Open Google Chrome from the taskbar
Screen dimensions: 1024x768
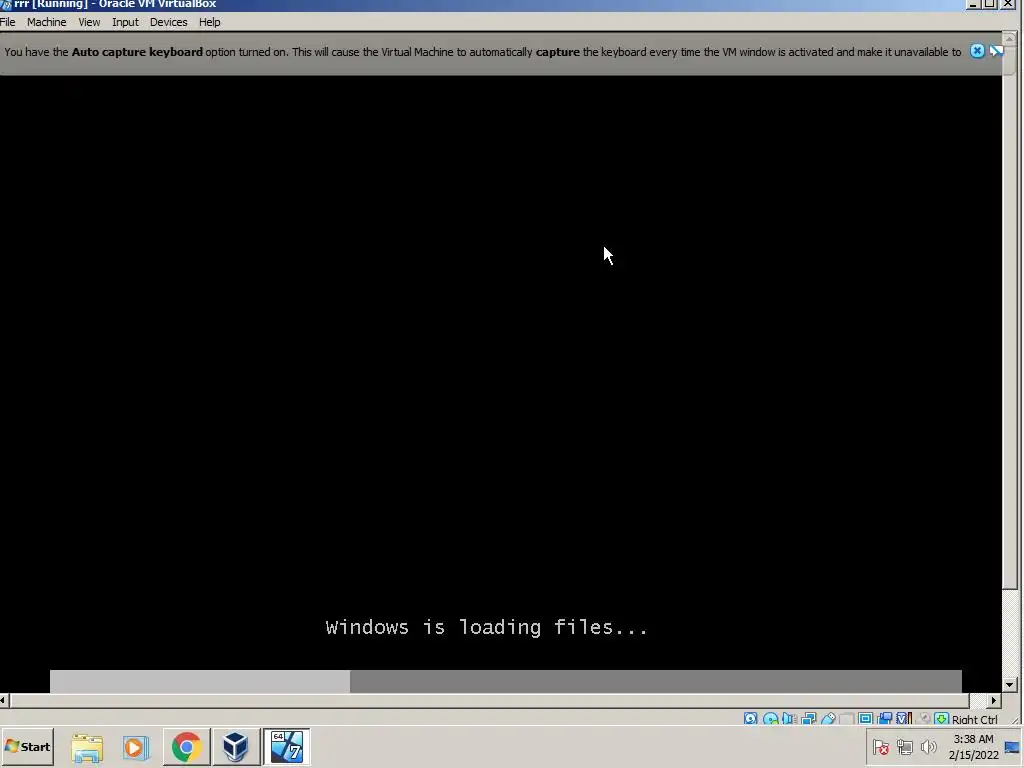pos(186,747)
